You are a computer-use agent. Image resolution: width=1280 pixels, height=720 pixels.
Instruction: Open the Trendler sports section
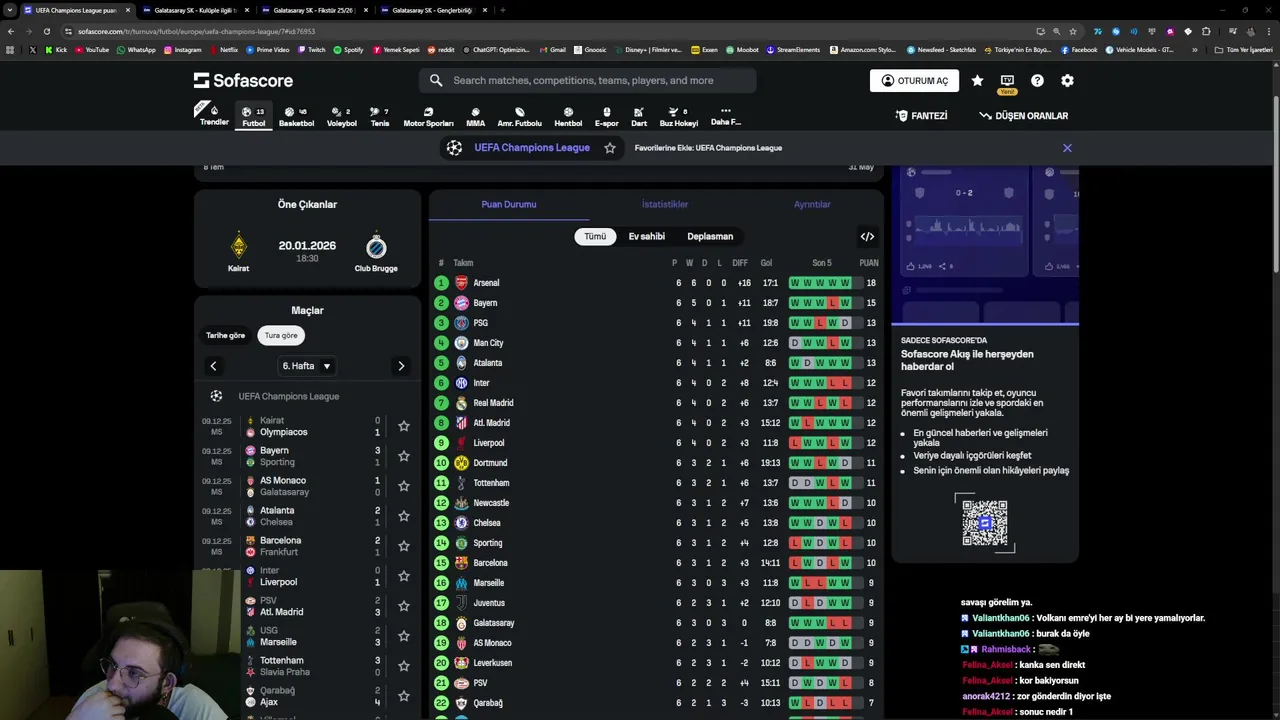214,114
